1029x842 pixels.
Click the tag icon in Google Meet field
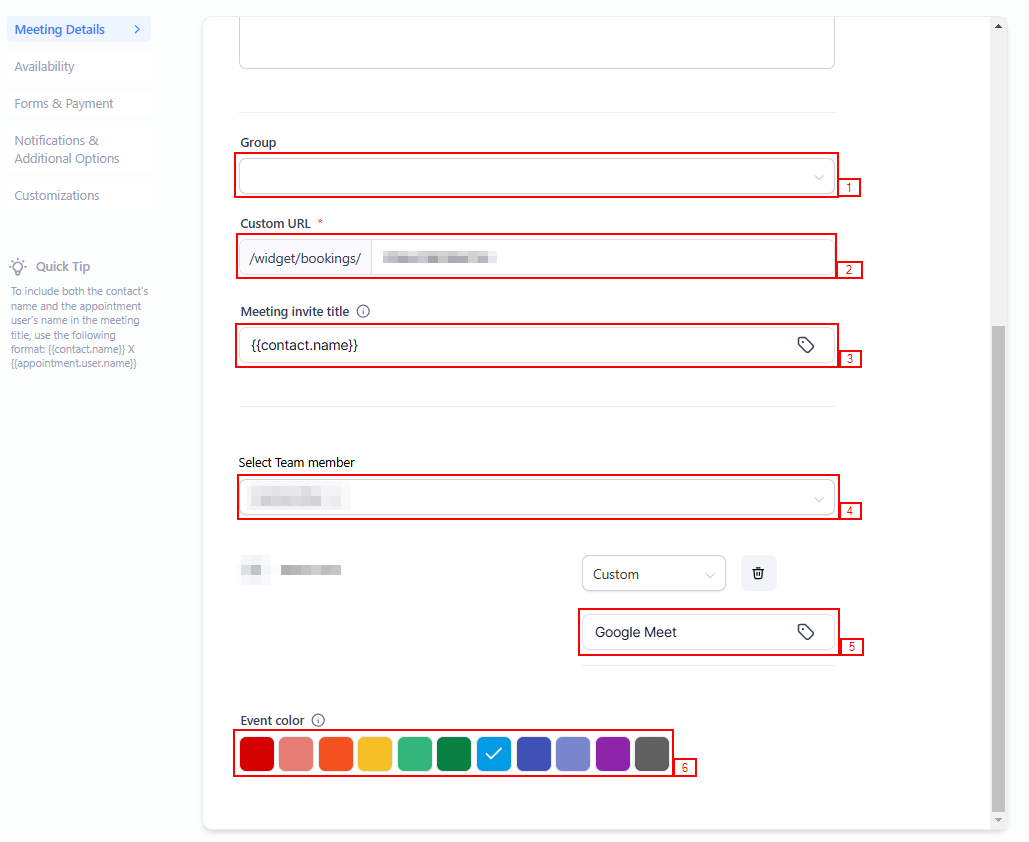pos(805,632)
